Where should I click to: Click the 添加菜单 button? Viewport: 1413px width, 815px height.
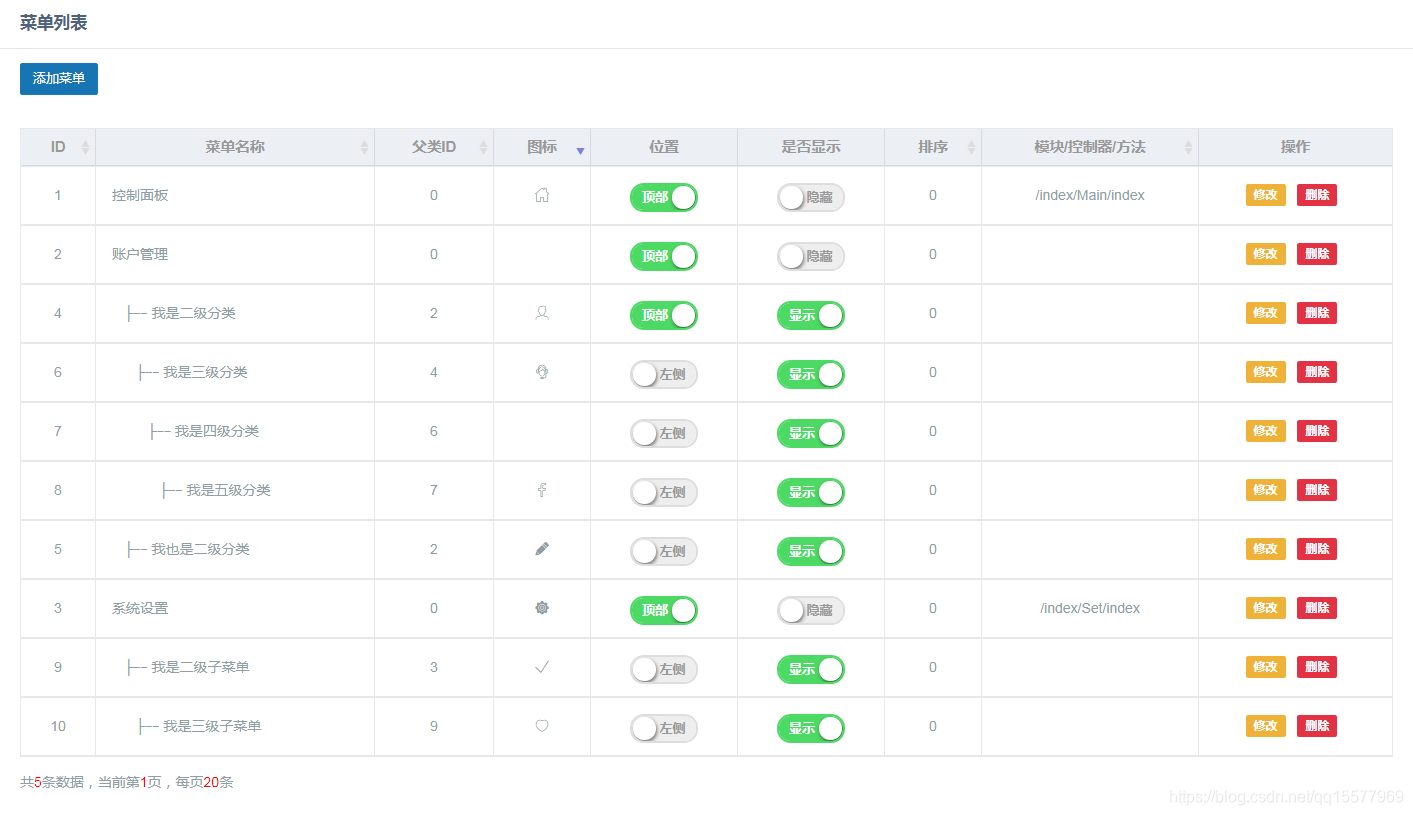pyautogui.click(x=59, y=78)
